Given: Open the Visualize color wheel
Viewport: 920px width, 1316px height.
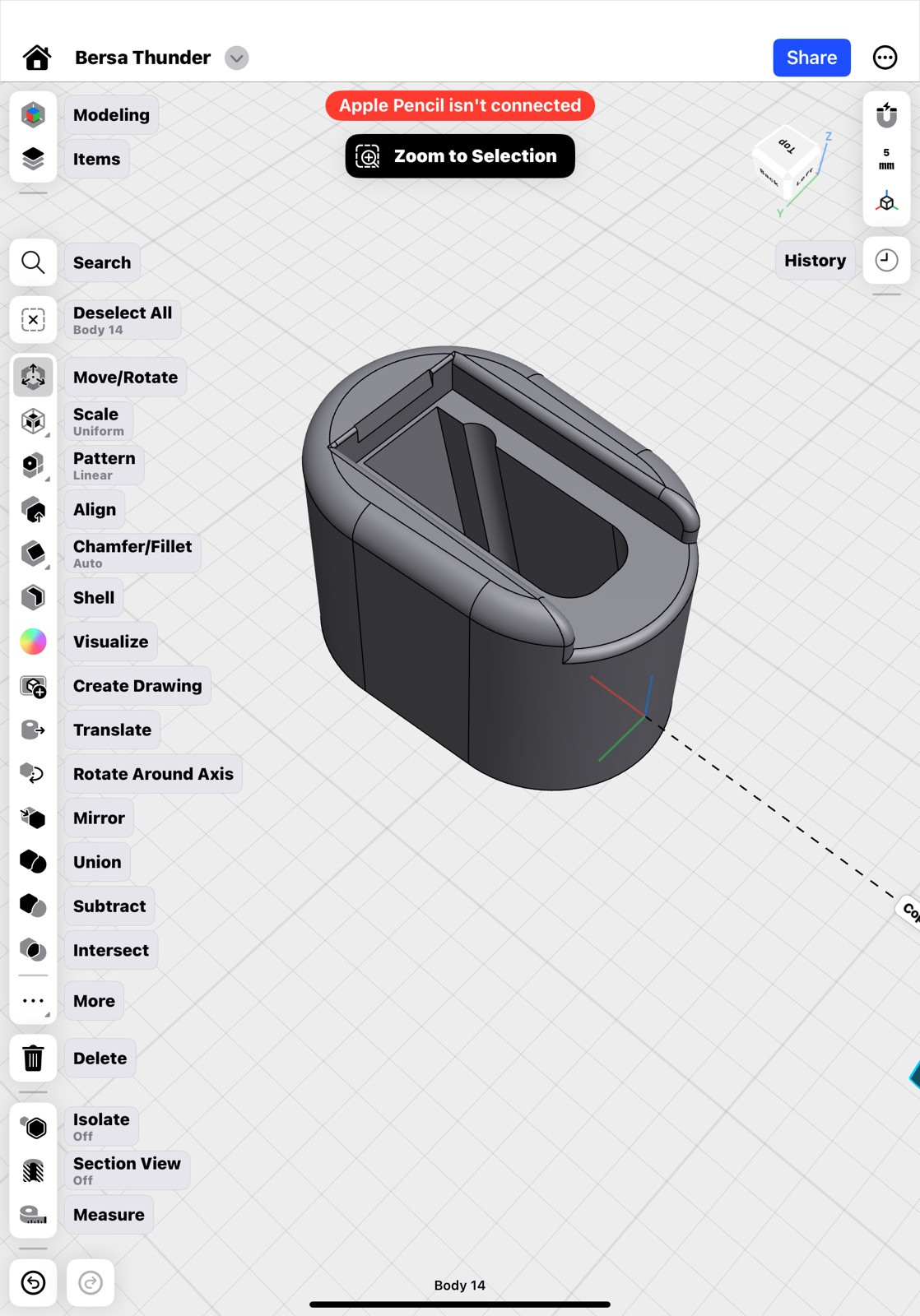Looking at the screenshot, I should [33, 642].
